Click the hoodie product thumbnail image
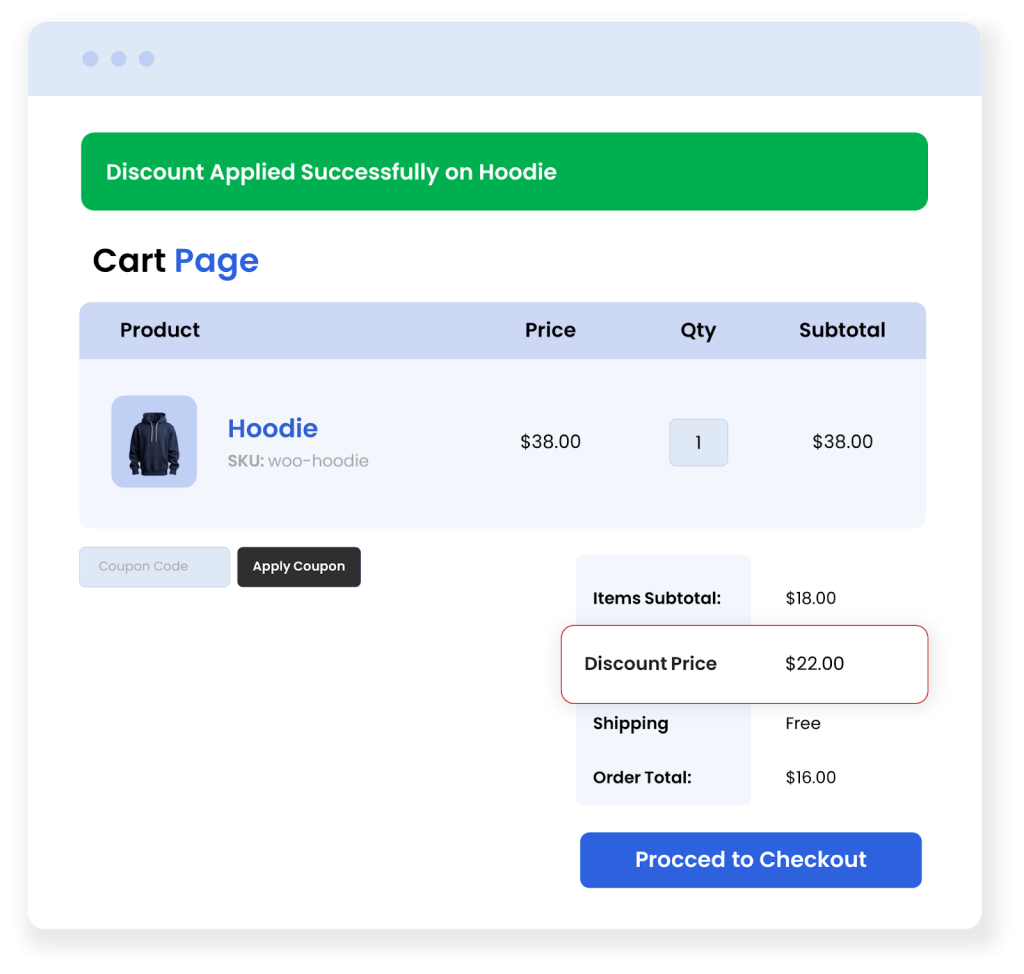This screenshot has height=974, width=1024. coord(154,441)
